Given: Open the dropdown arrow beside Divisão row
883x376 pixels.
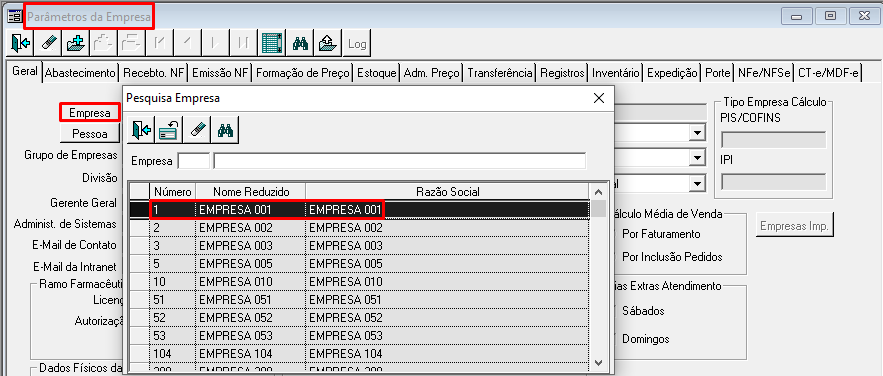Looking at the screenshot, I should 698,183.
